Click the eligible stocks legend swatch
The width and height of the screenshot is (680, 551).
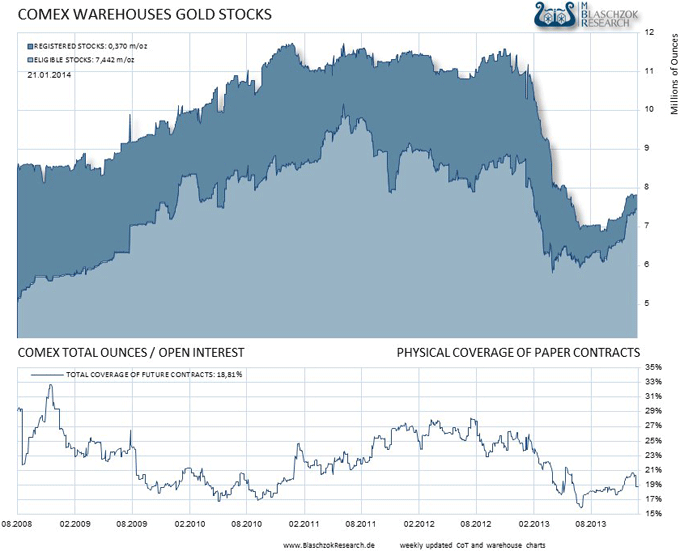pos(30,60)
